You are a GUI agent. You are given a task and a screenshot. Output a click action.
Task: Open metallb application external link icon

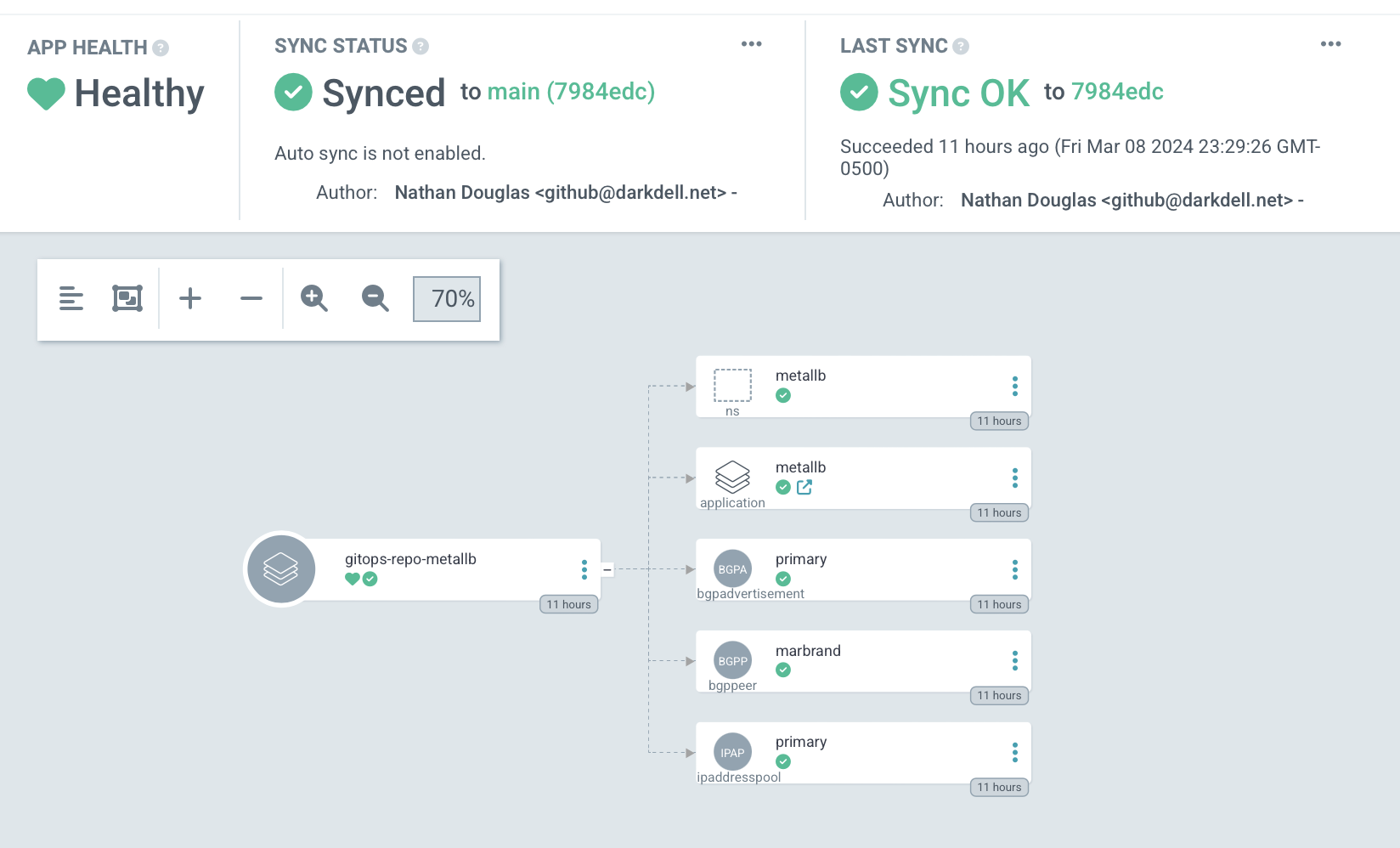(x=804, y=487)
